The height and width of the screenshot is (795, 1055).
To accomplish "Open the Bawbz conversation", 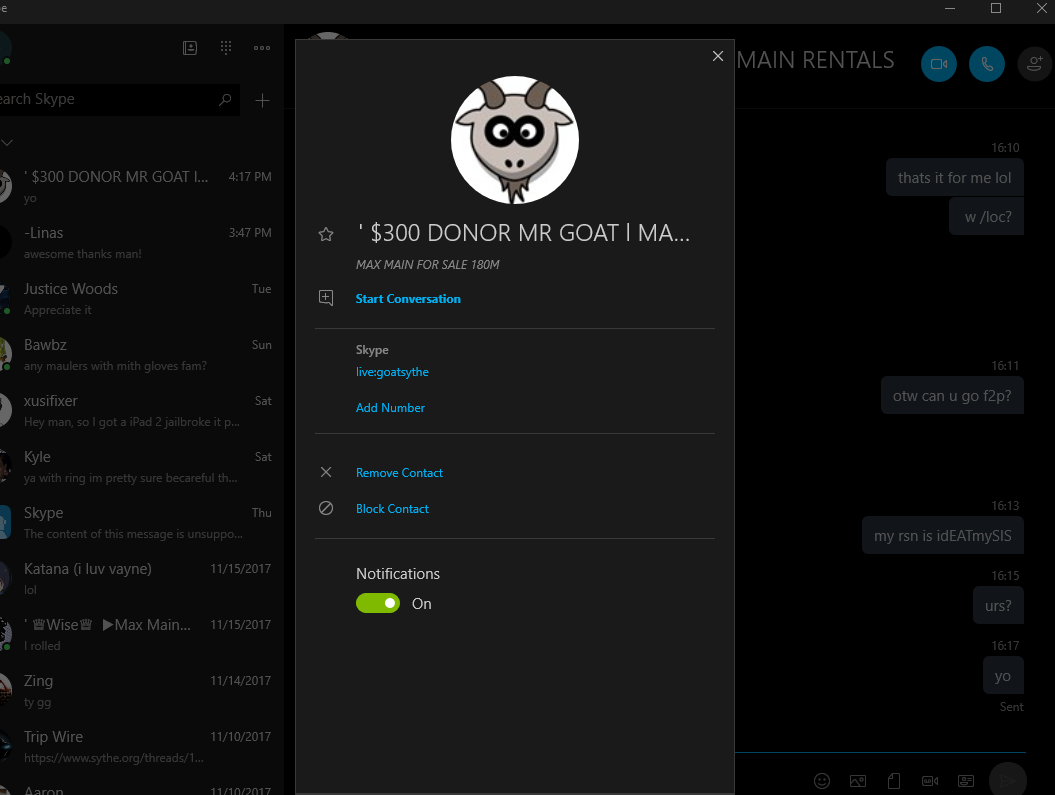I will tap(140, 354).
